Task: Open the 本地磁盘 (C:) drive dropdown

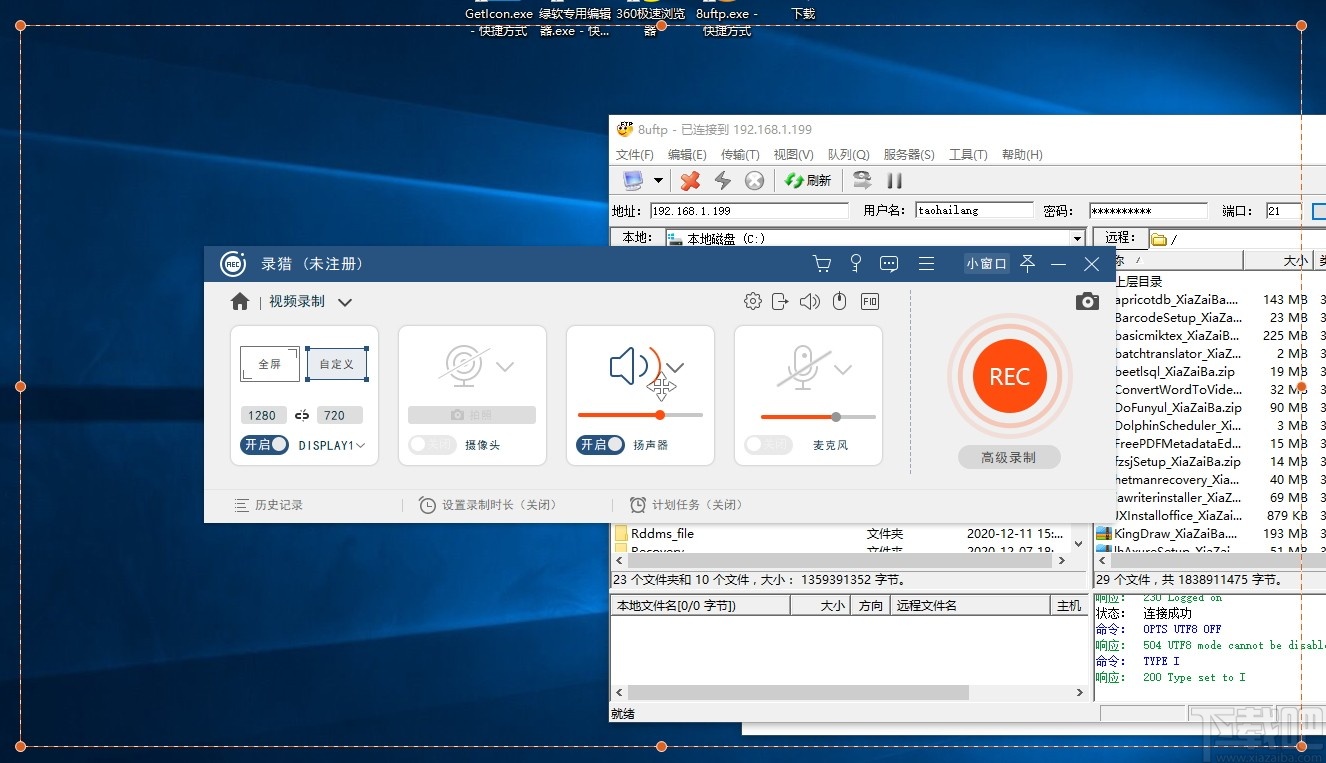Action: click(1077, 237)
